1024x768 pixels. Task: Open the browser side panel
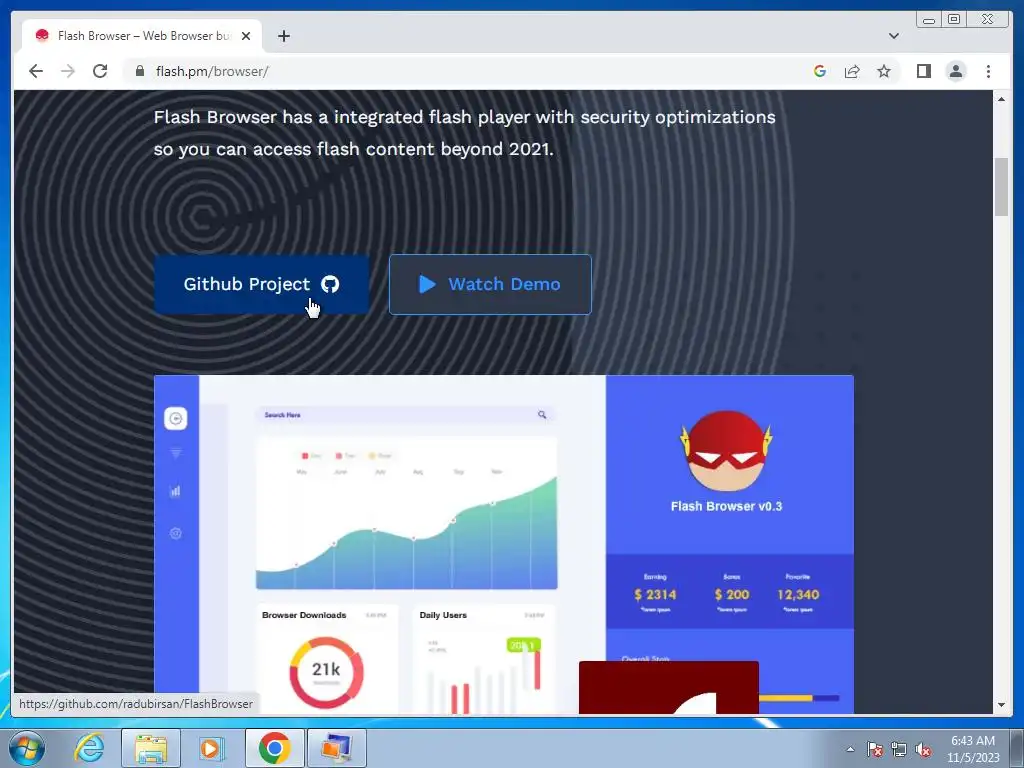[x=923, y=71]
